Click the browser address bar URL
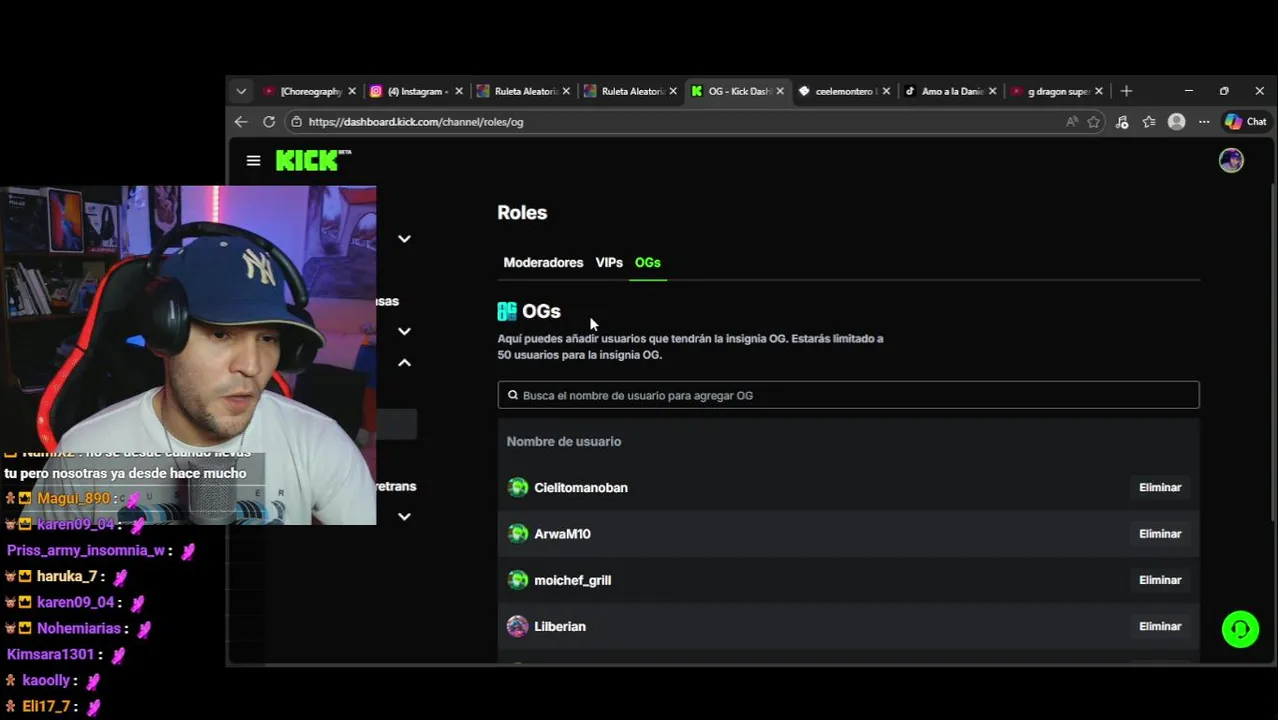Screen dimensions: 1278x720 point(416,122)
